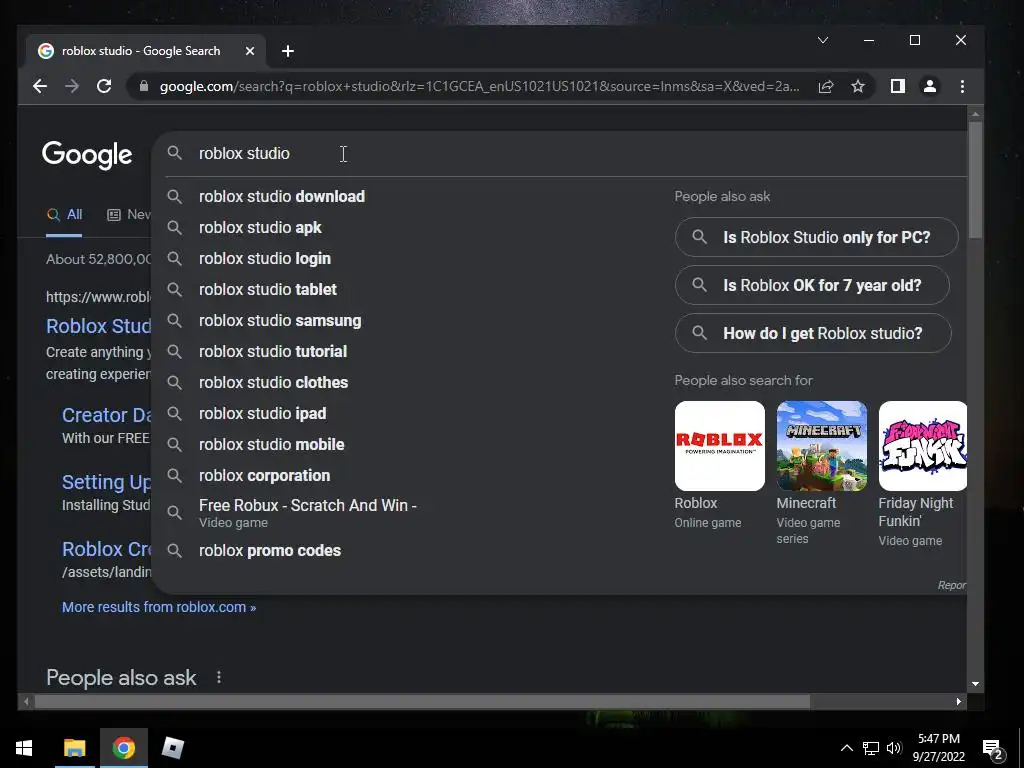
Task: Open the network status tray icon
Action: point(871,748)
